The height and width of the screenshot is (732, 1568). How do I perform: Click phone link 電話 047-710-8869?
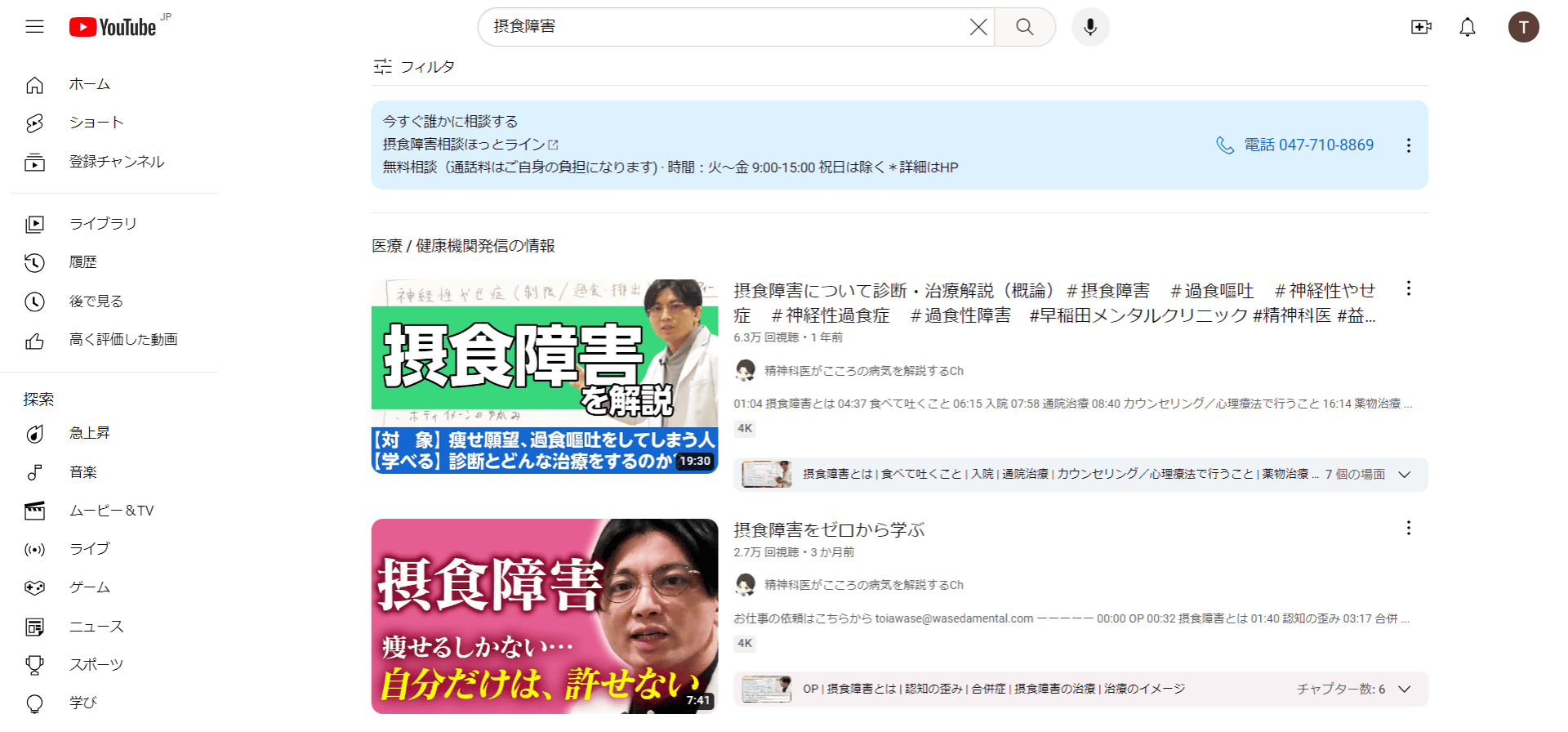(1295, 145)
